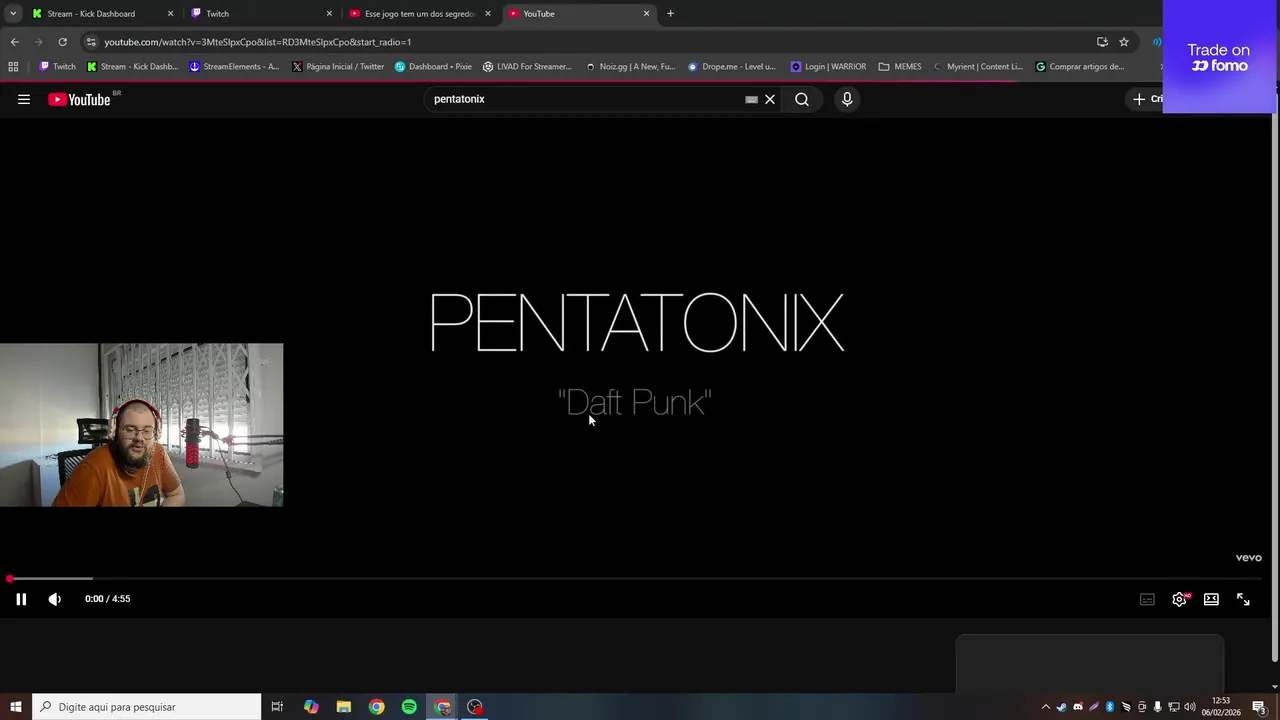
Task: Reload the current page
Action: tap(62, 42)
